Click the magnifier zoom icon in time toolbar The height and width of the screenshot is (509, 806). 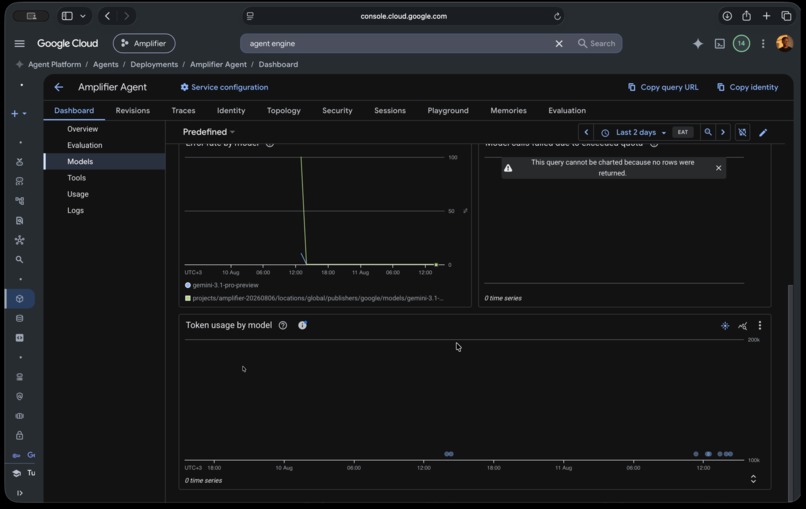pos(708,132)
